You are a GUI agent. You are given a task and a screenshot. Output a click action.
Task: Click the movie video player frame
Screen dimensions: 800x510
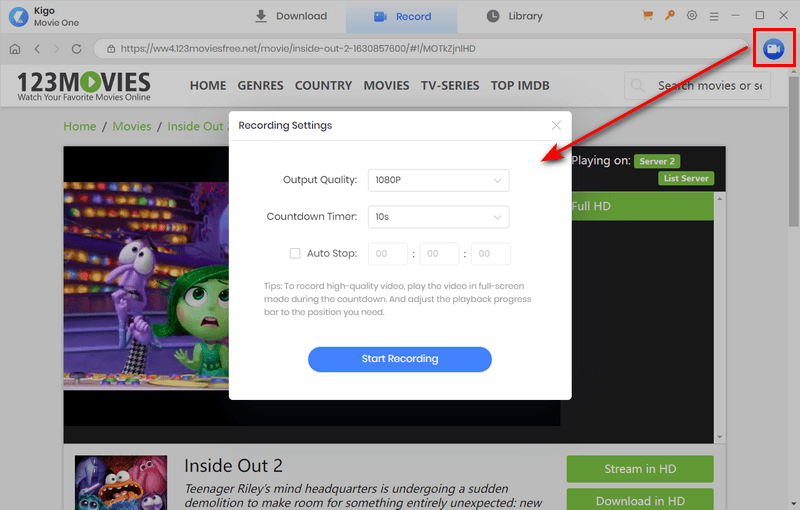coord(146,286)
